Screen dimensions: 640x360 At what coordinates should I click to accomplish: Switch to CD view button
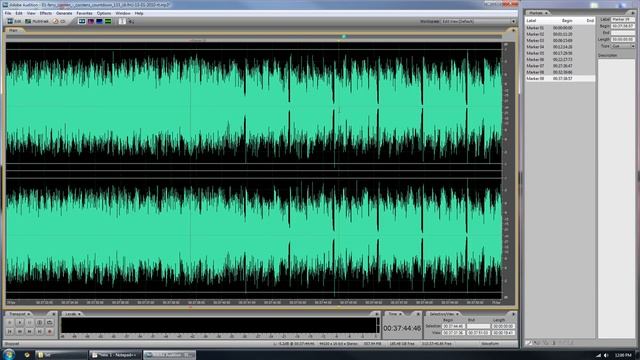[x=58, y=21]
